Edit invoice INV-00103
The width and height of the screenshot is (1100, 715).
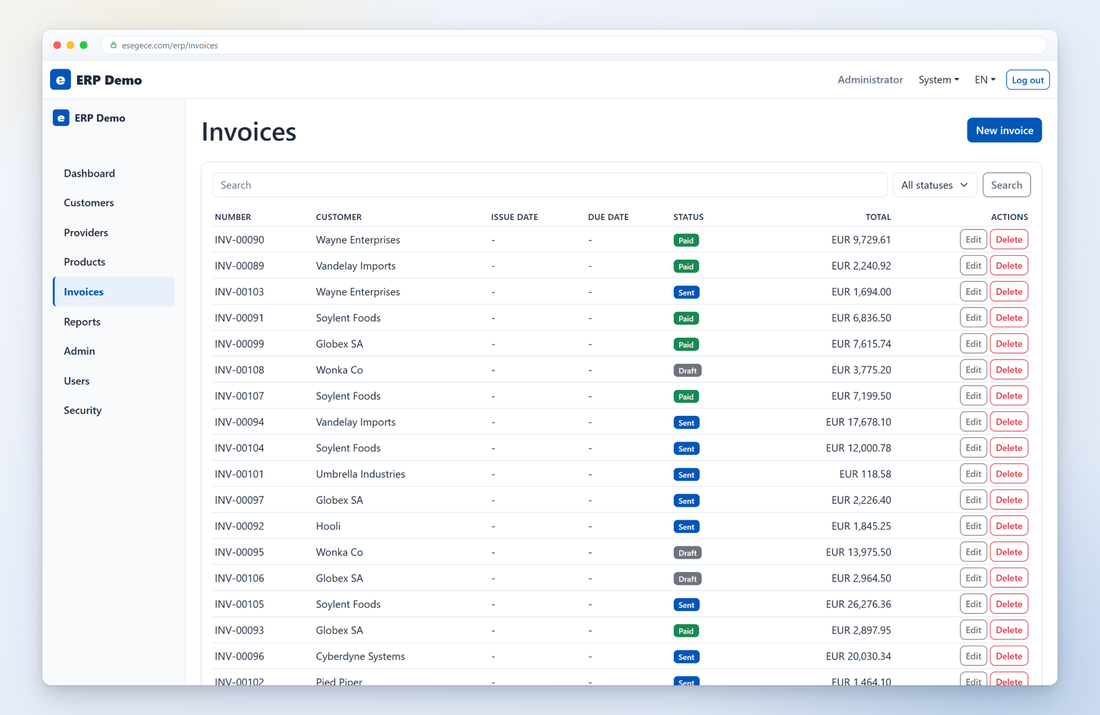click(x=973, y=292)
